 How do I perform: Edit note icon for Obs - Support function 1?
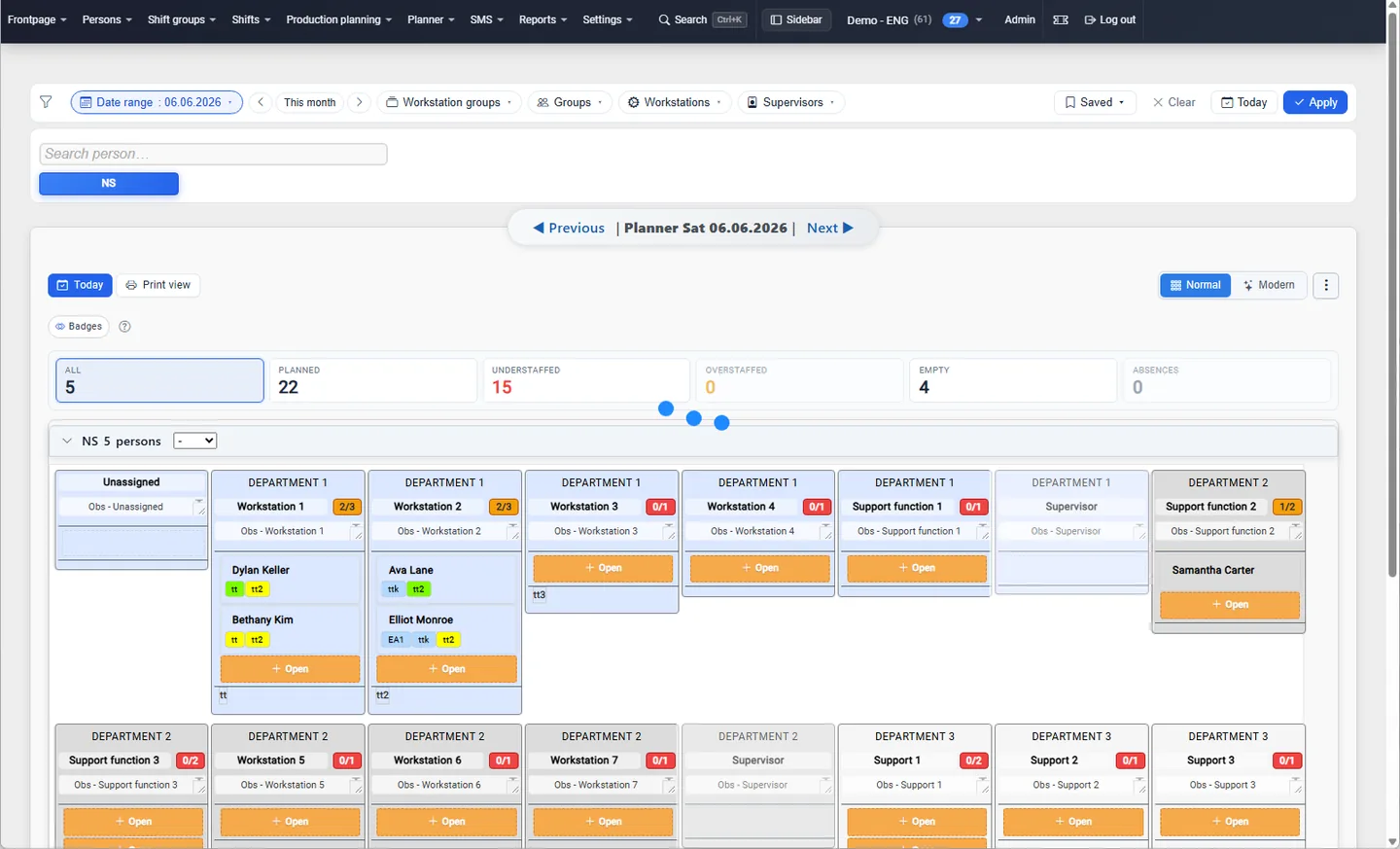click(983, 532)
